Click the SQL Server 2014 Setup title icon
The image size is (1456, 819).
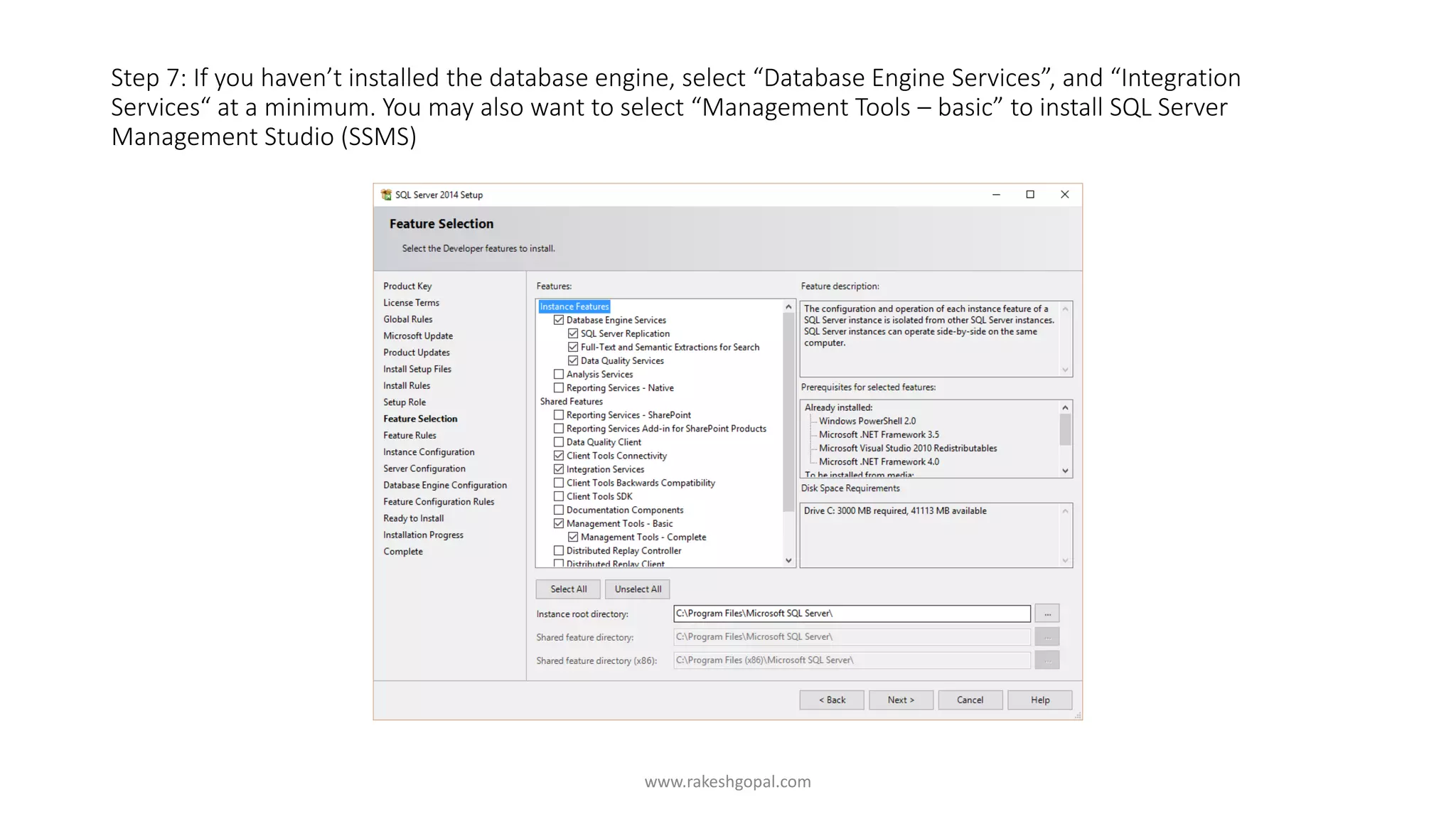click(x=386, y=195)
